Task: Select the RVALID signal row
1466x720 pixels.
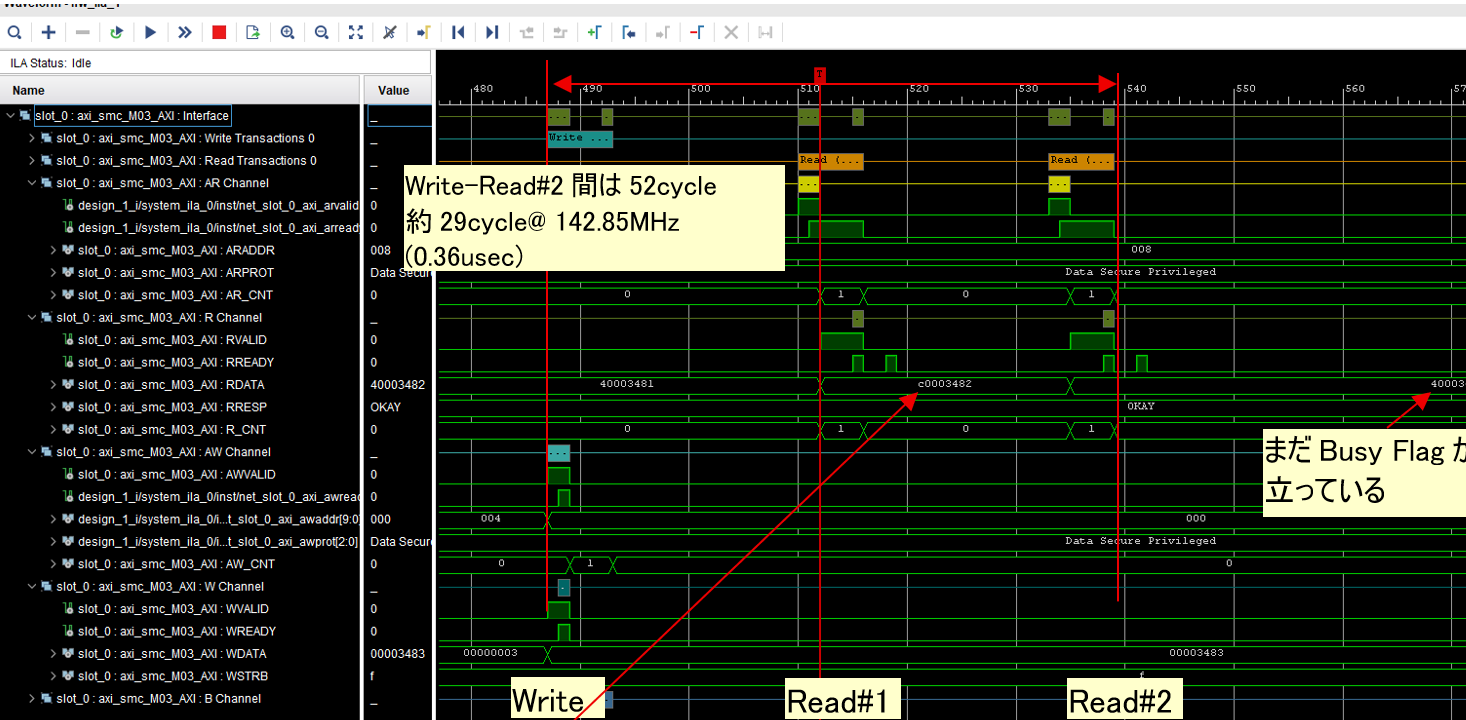Action: tap(172, 340)
